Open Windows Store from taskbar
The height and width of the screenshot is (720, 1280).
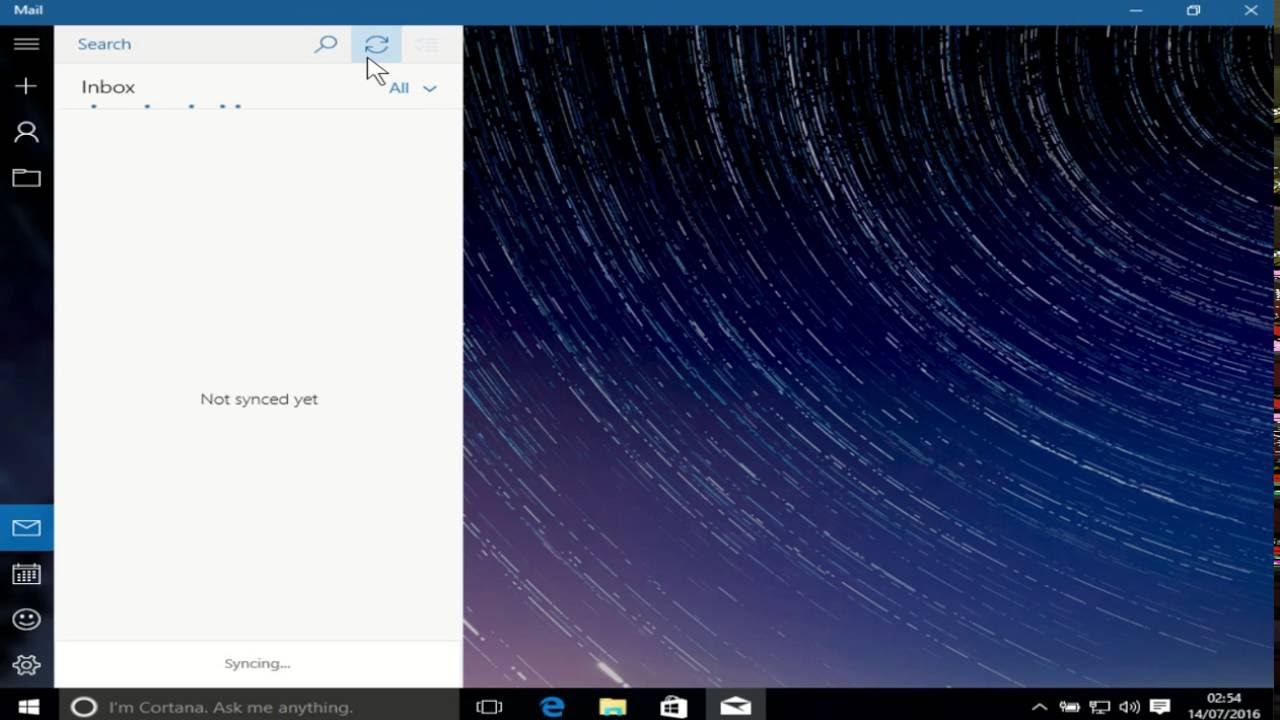674,707
